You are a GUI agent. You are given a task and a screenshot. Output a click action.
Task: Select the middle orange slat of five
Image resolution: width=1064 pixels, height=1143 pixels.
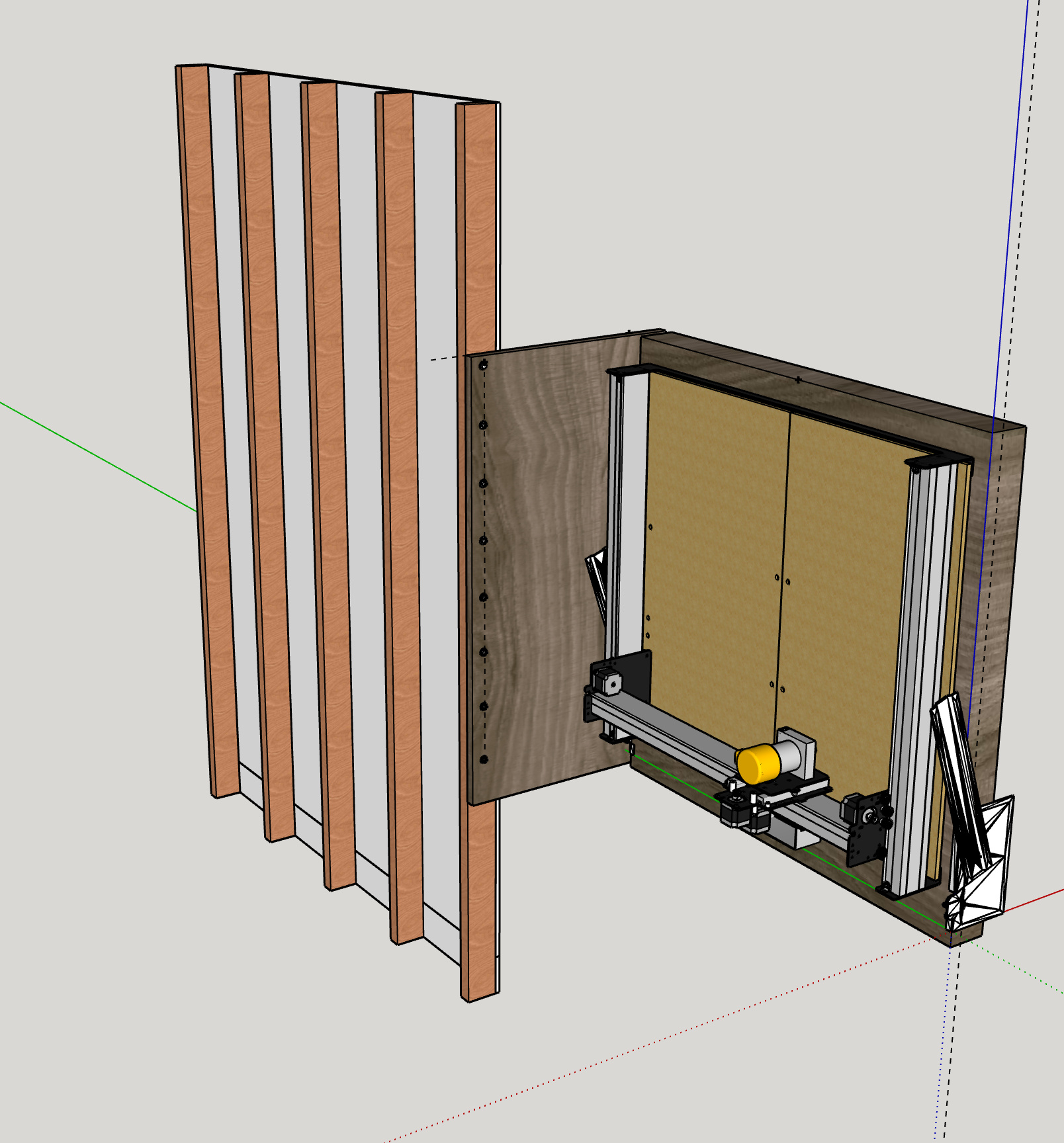tap(330, 486)
